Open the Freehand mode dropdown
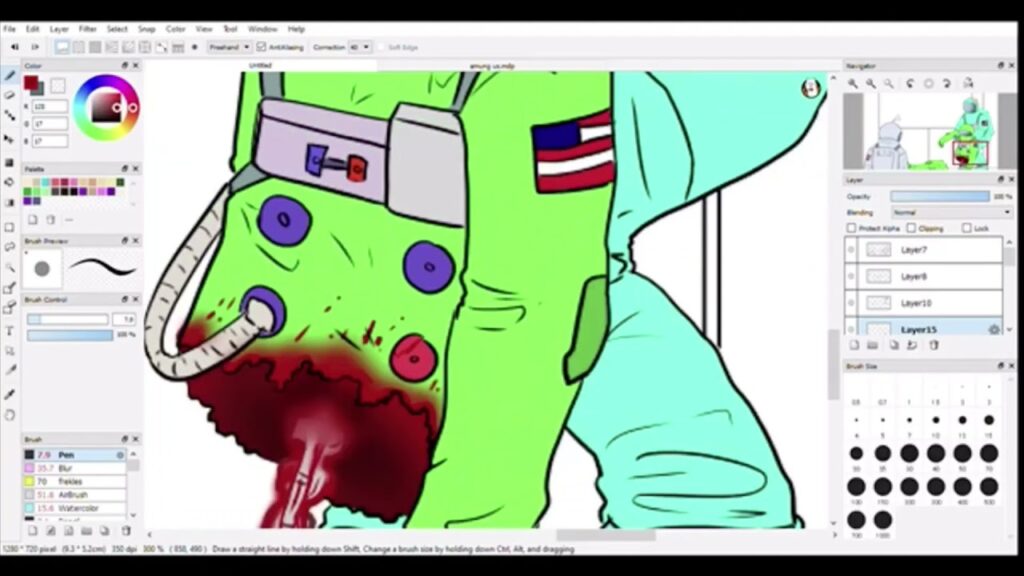The height and width of the screenshot is (576, 1024). click(x=229, y=47)
